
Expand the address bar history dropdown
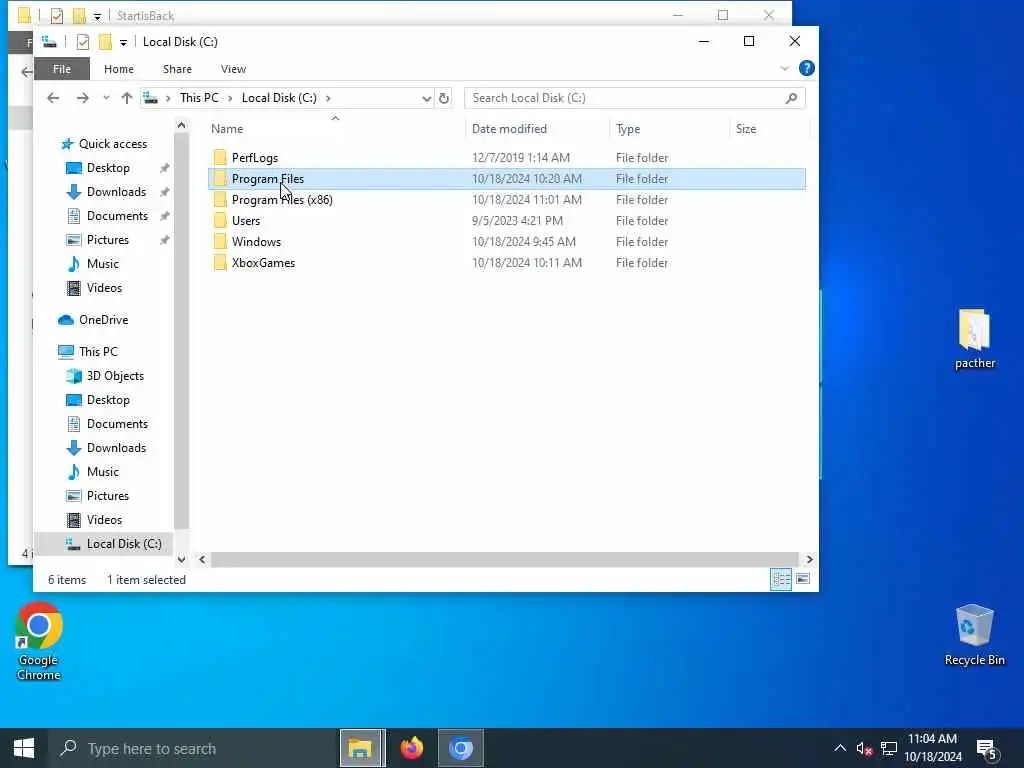(426, 98)
